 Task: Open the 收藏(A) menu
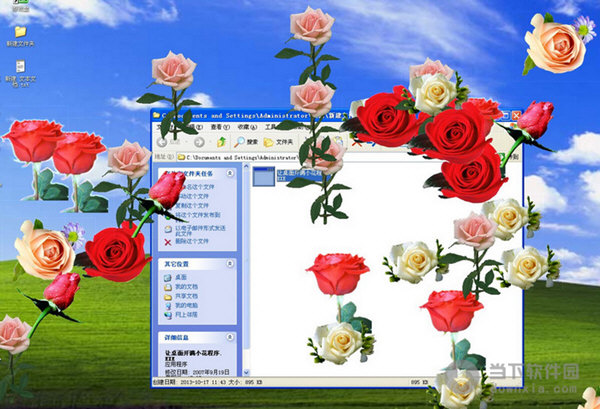[x=247, y=127]
